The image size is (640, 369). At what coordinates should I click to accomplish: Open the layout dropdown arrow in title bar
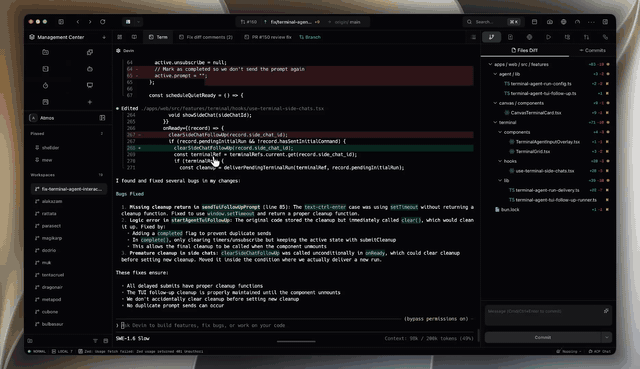[138, 22]
